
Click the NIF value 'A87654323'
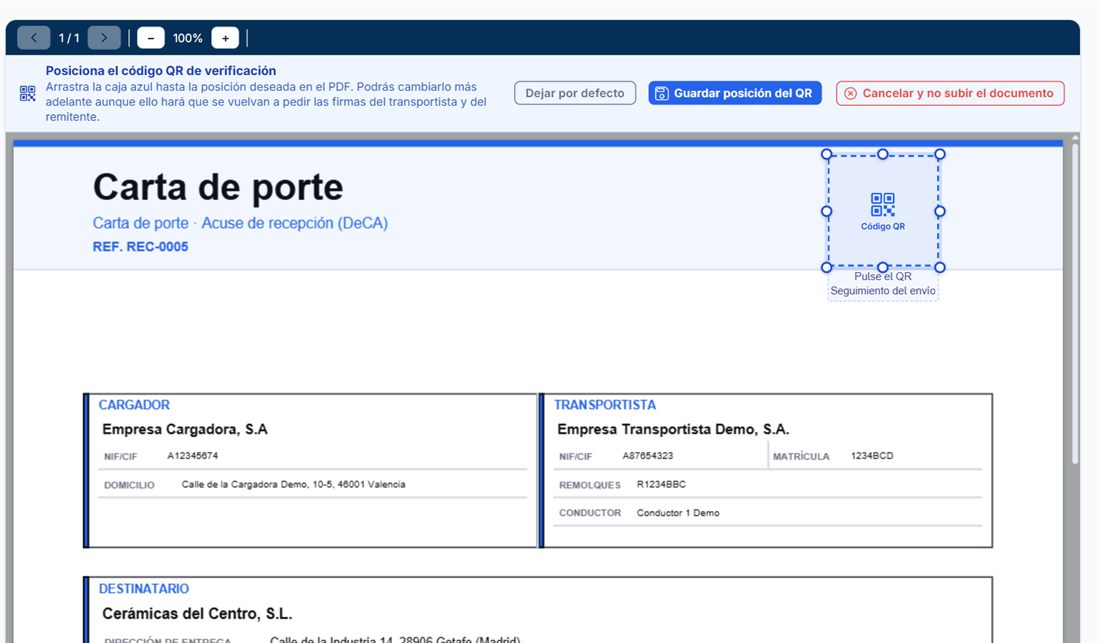coord(648,456)
